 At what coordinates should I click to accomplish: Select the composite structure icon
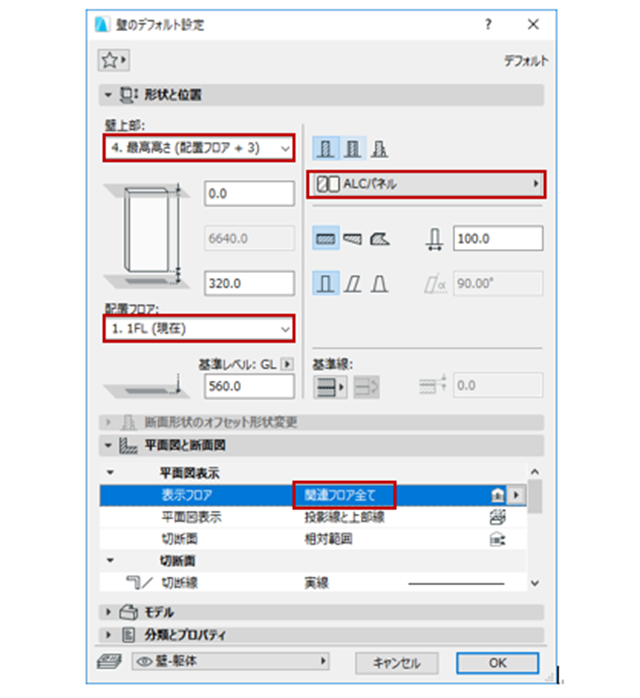[x=352, y=148]
